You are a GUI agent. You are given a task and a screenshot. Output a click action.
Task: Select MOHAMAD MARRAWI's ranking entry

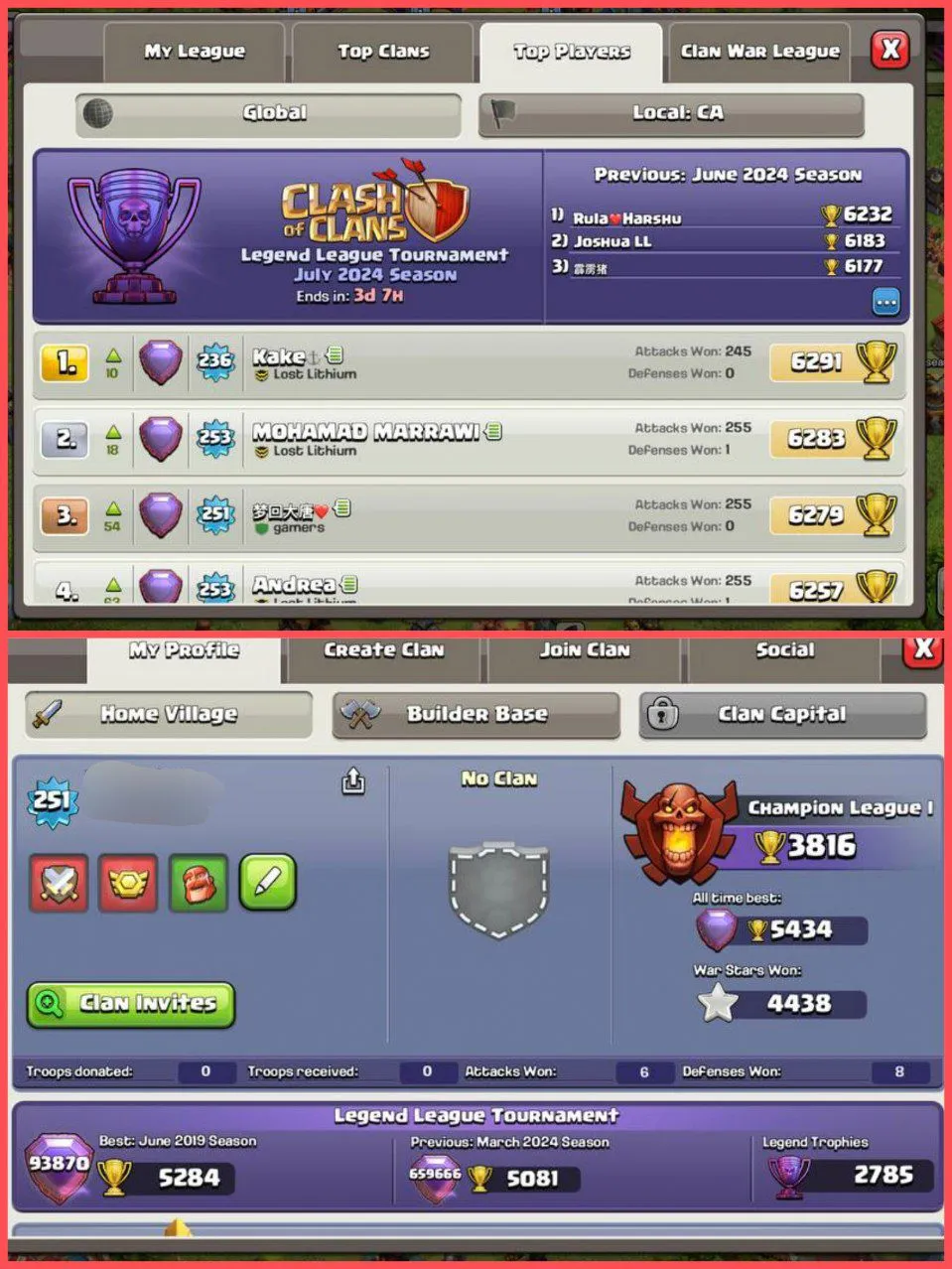(x=470, y=439)
